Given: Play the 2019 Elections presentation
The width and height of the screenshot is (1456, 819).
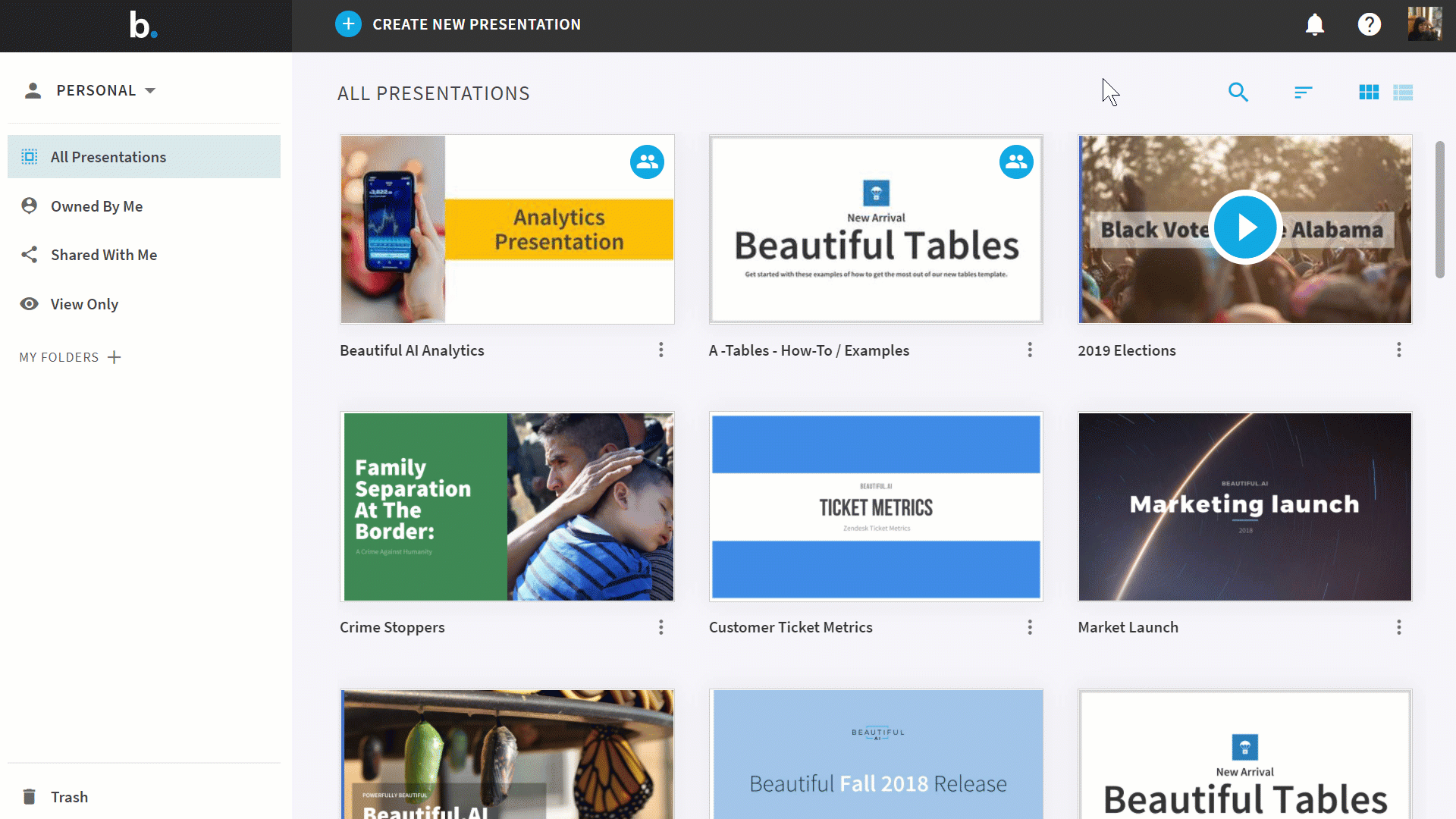Looking at the screenshot, I should tap(1245, 227).
